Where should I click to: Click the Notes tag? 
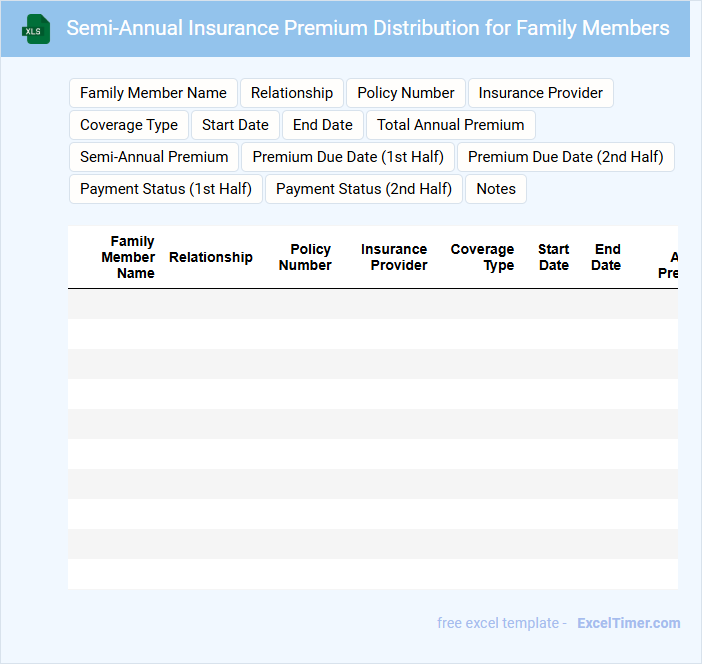496,189
